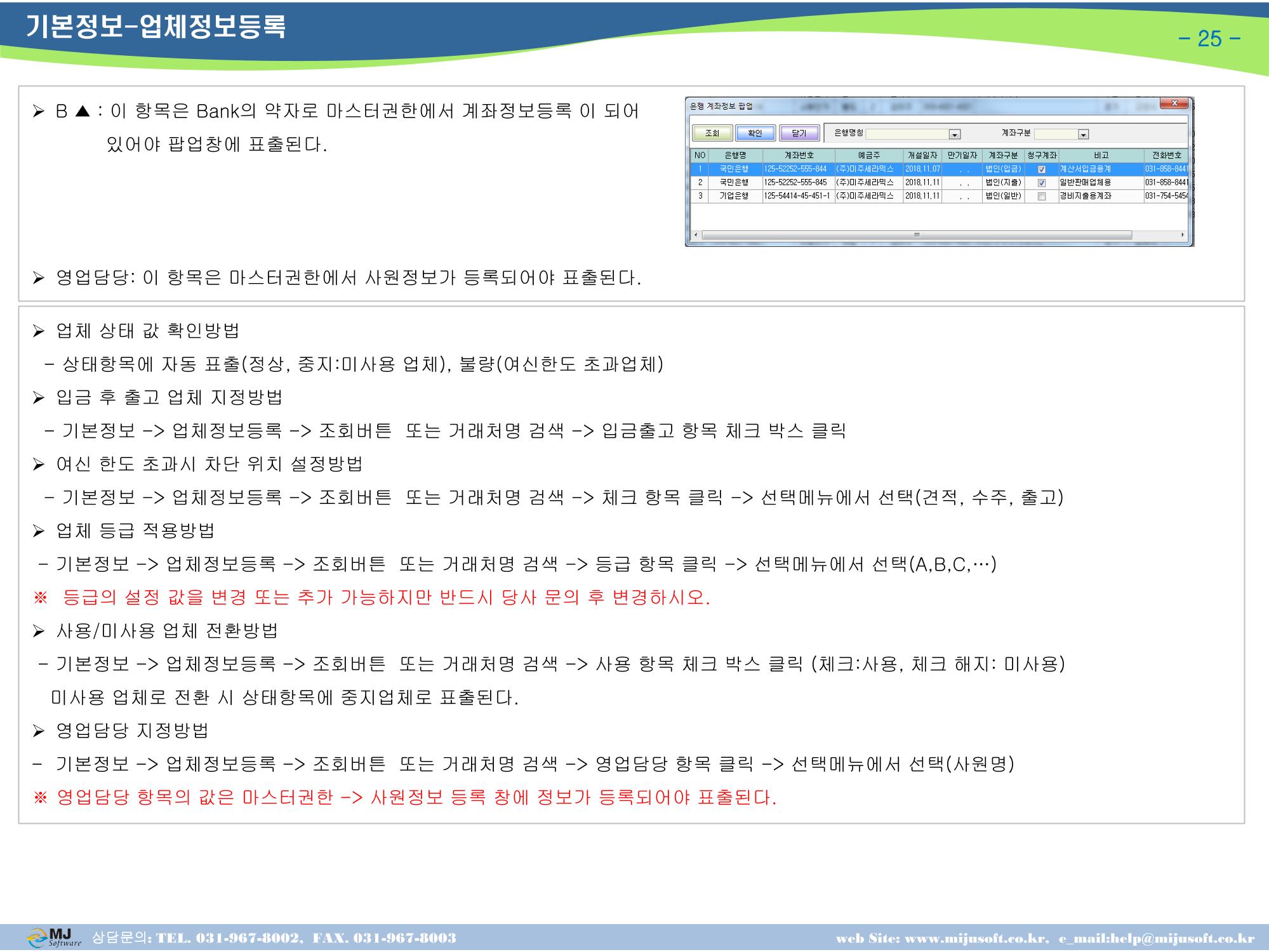This screenshot has height=952, width=1269.
Task: Select account number 125-54414-45-451-1 cell
Action: click(799, 196)
